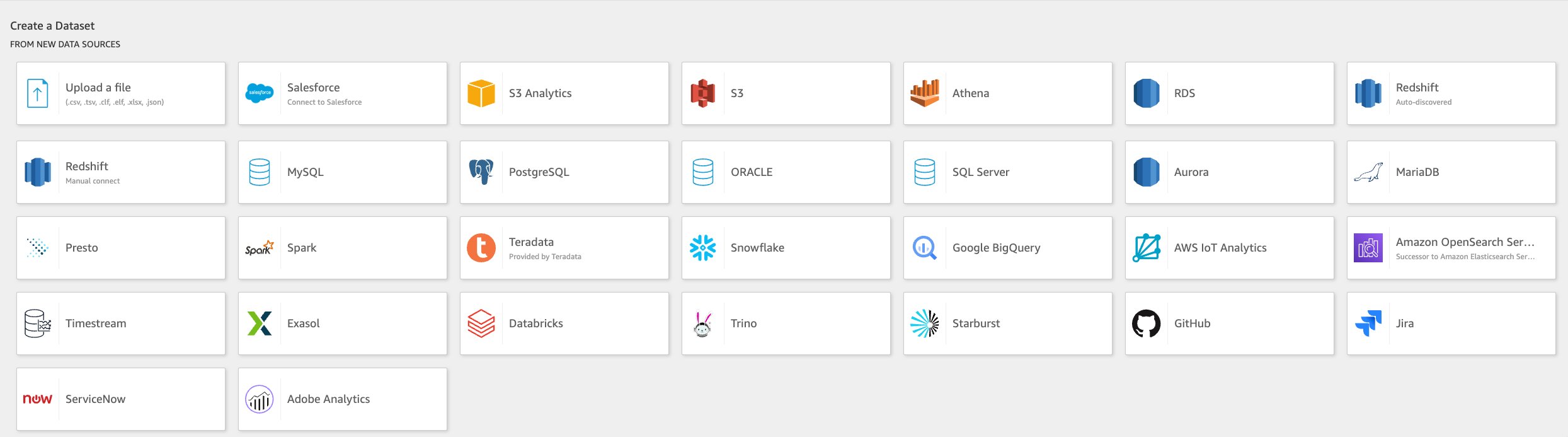This screenshot has height=437, width=1568.
Task: Click the 'Auto-discovered' Redshift subtitle
Action: tap(1424, 102)
